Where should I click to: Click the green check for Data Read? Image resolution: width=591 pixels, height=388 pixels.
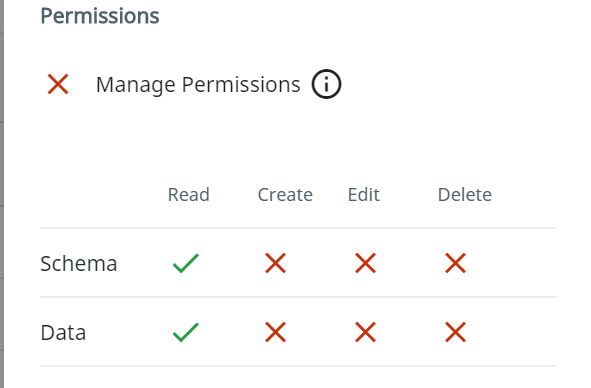click(185, 332)
